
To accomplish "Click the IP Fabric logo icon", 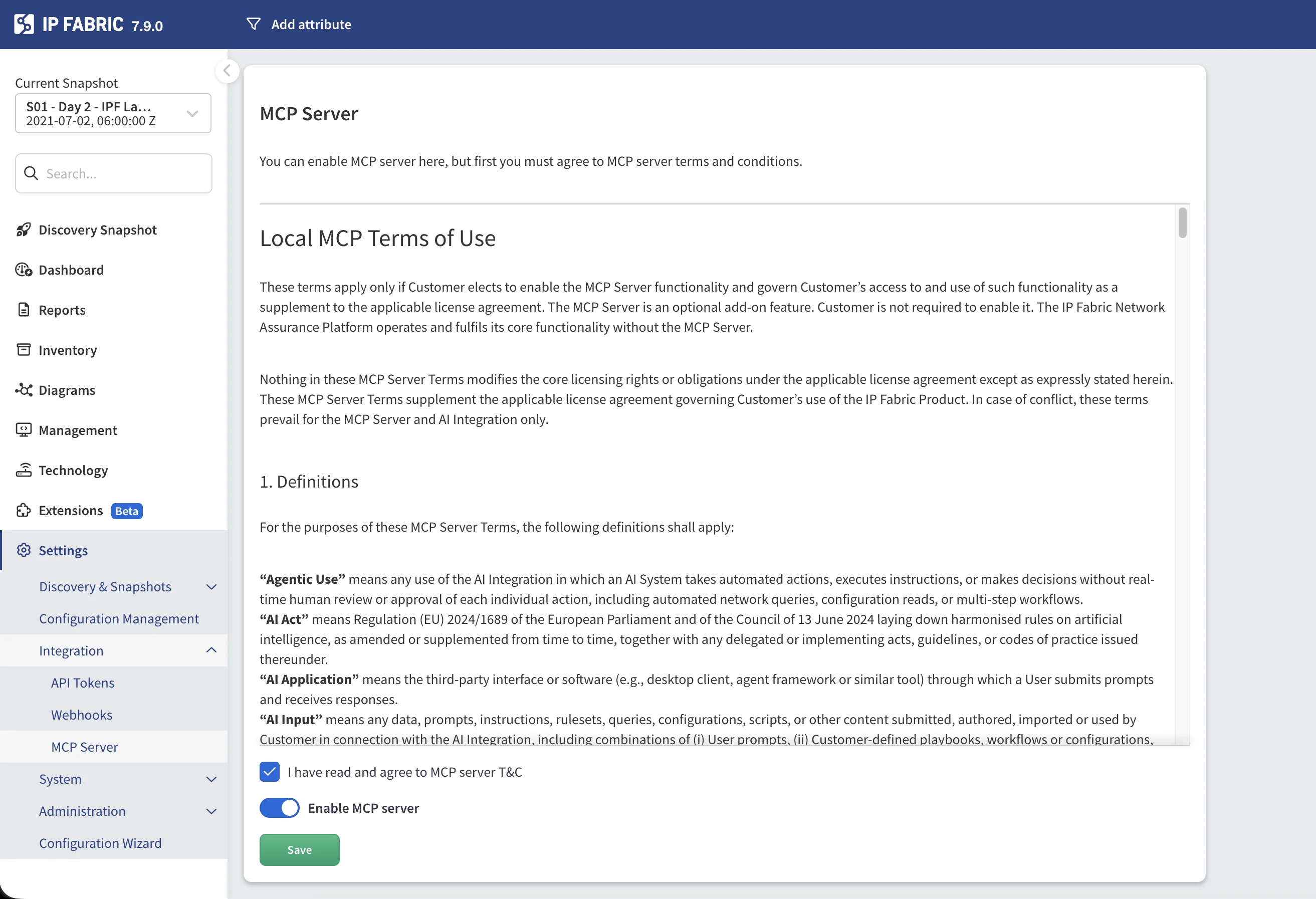I will coord(24,25).
